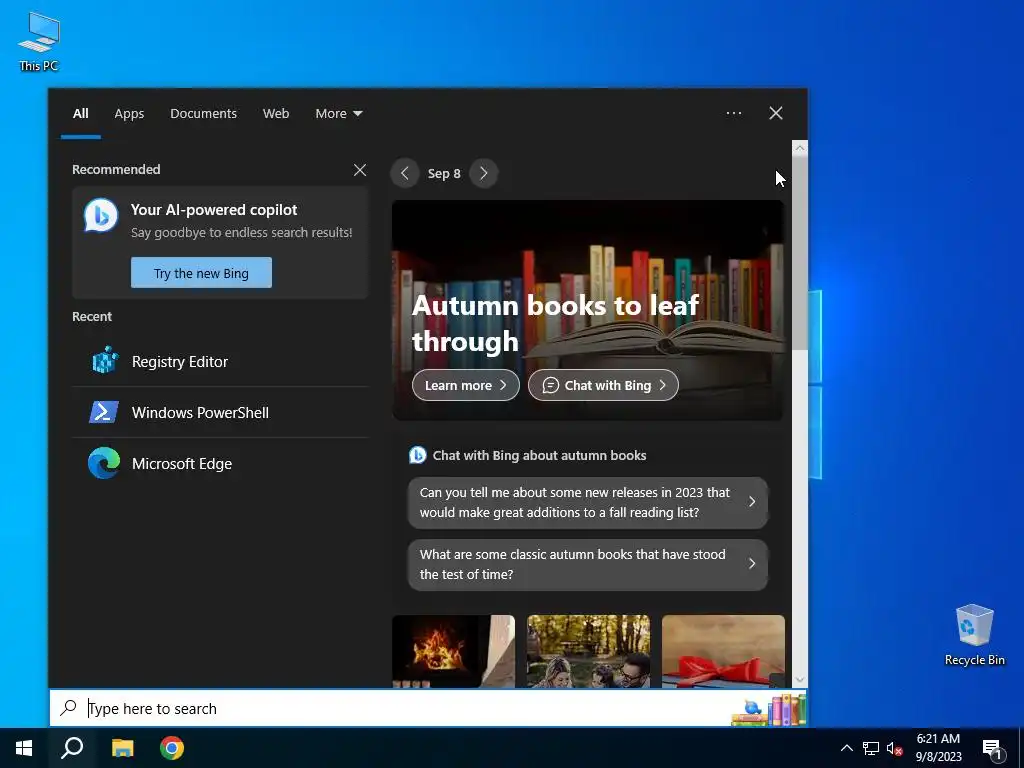This screenshot has height=768, width=1024.
Task: Click the Chat with Bing button
Action: click(x=603, y=385)
